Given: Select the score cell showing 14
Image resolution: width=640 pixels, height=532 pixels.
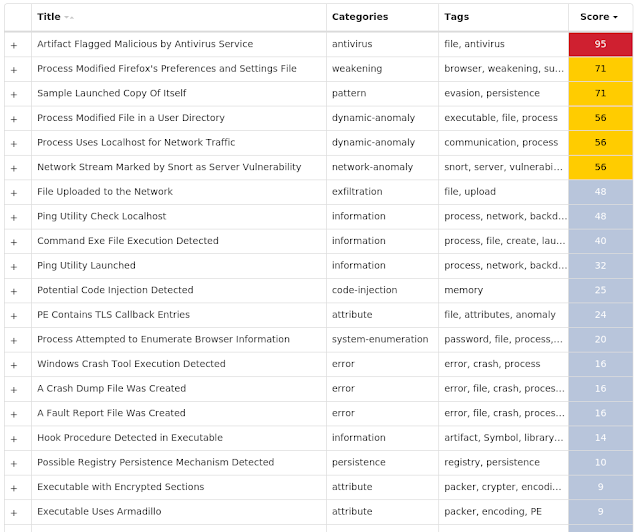Looking at the screenshot, I should click(600, 437).
